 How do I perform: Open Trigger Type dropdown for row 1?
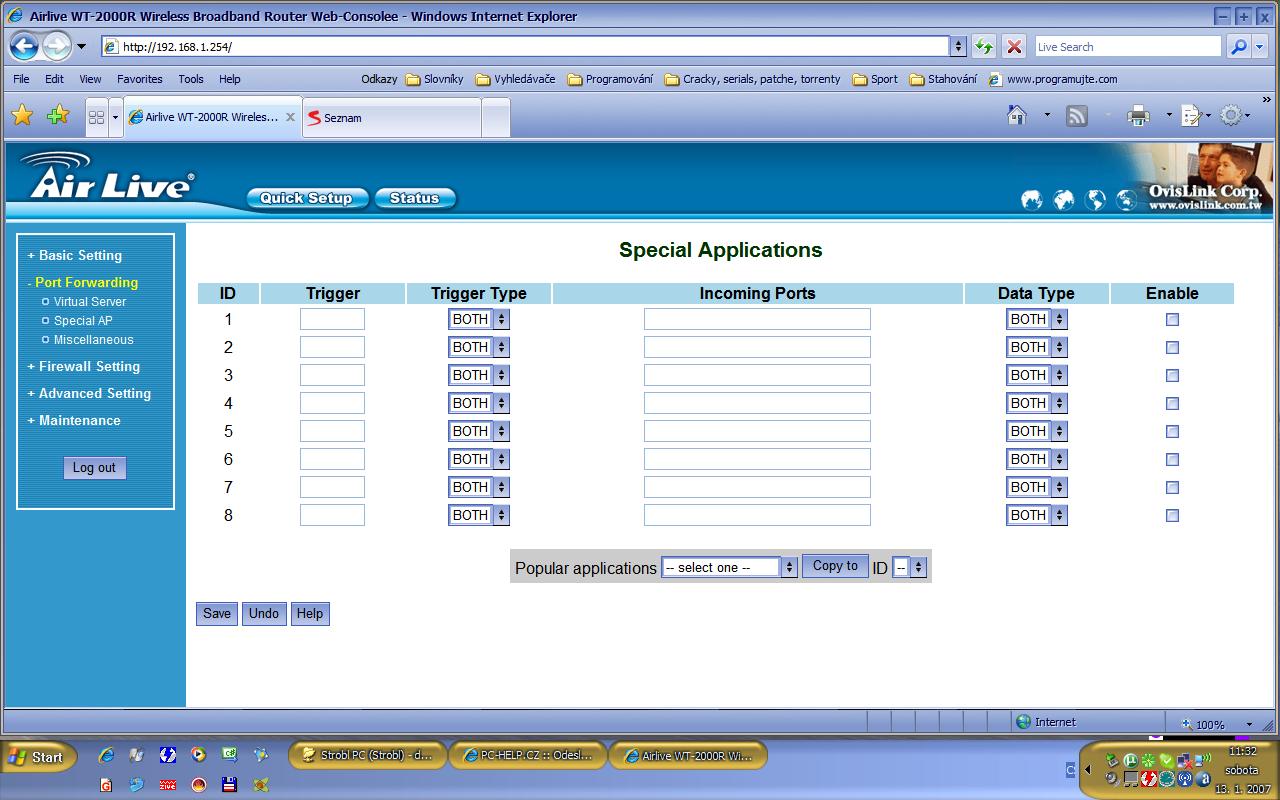[x=478, y=319]
